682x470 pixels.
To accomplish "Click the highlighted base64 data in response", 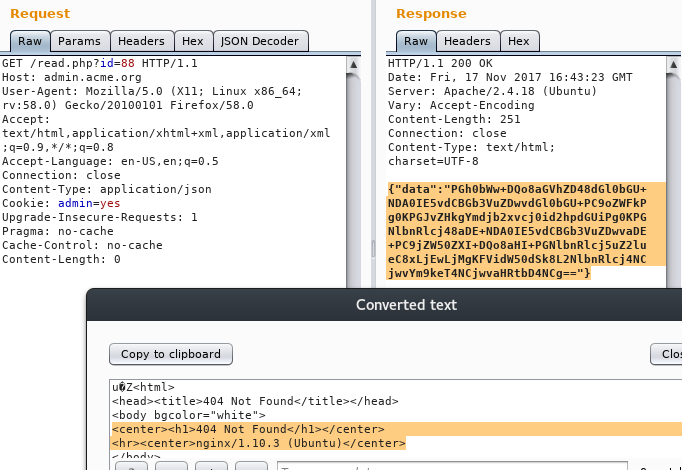I will [526, 231].
